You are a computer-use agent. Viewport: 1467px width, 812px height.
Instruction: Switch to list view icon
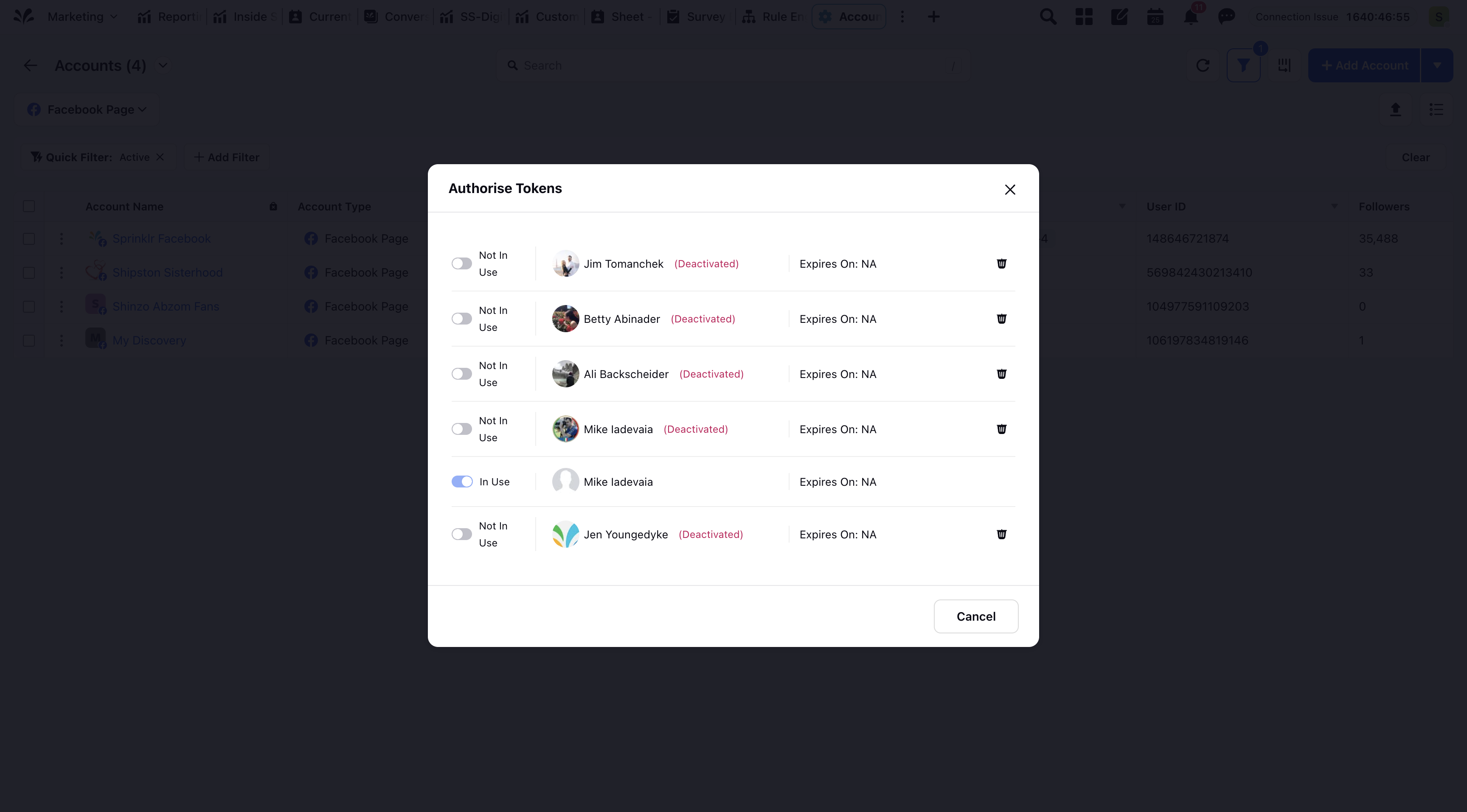point(1436,109)
